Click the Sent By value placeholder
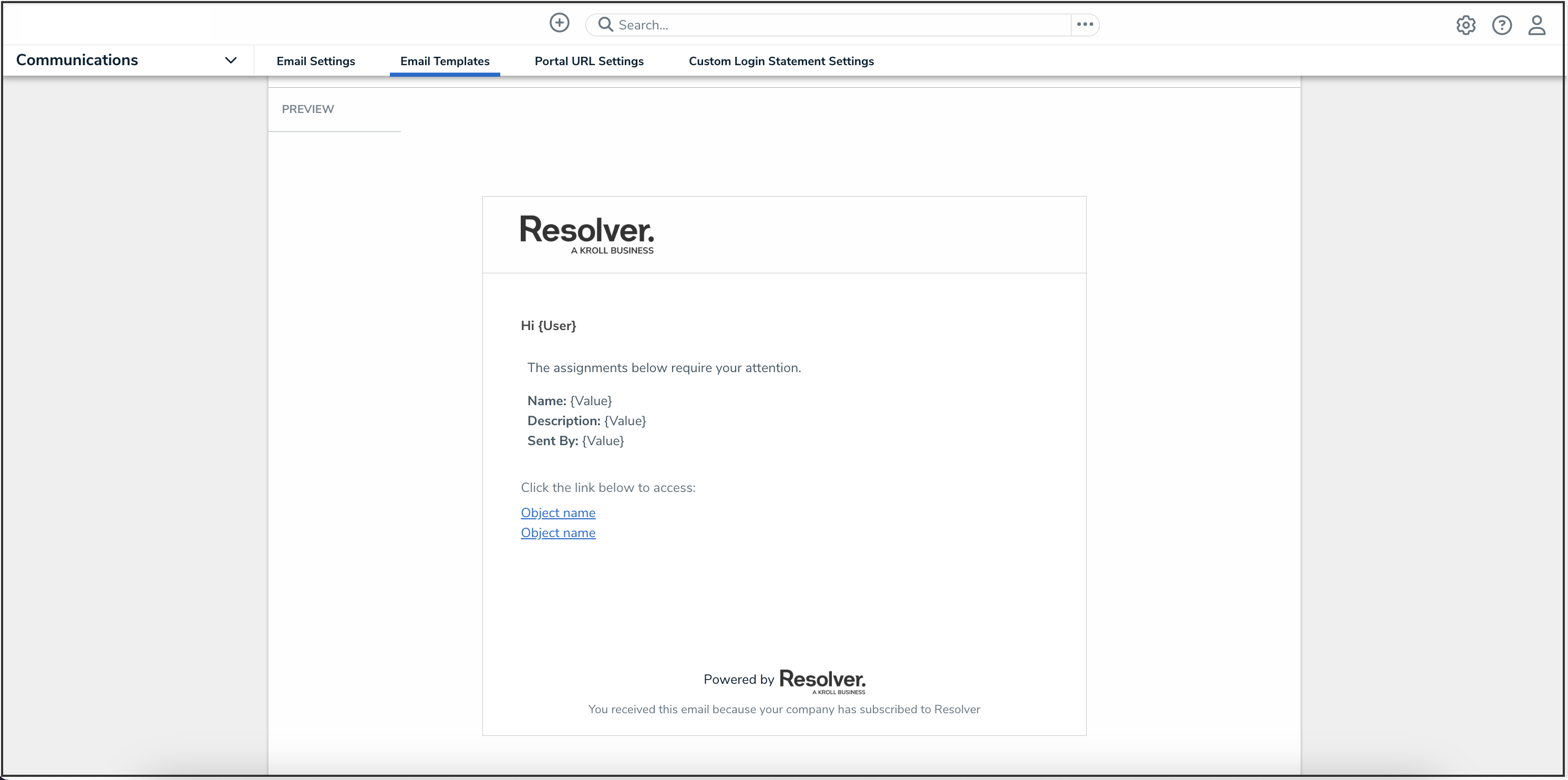This screenshot has height=780, width=1568. (603, 441)
